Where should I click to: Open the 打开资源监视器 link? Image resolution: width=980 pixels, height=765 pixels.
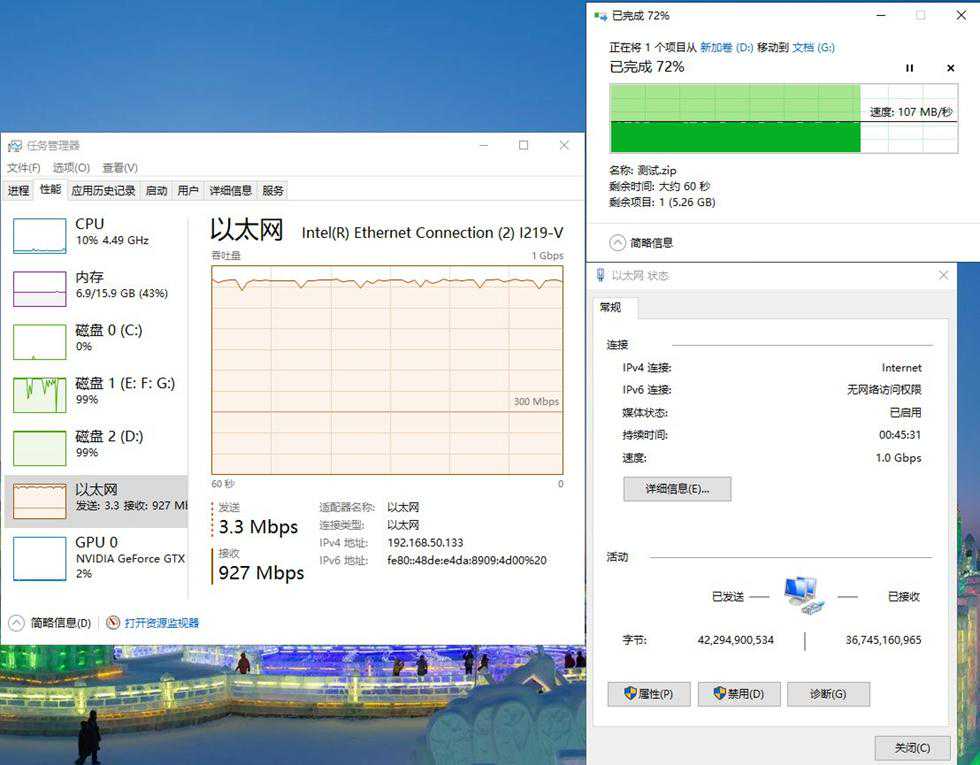tap(161, 623)
